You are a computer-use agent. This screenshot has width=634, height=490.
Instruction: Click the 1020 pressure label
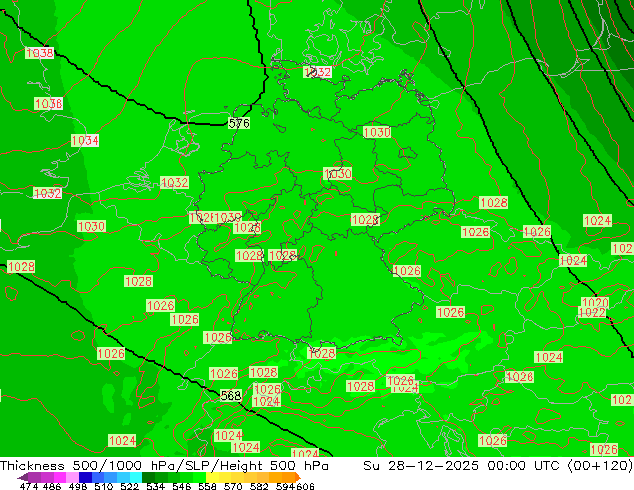tap(595, 302)
